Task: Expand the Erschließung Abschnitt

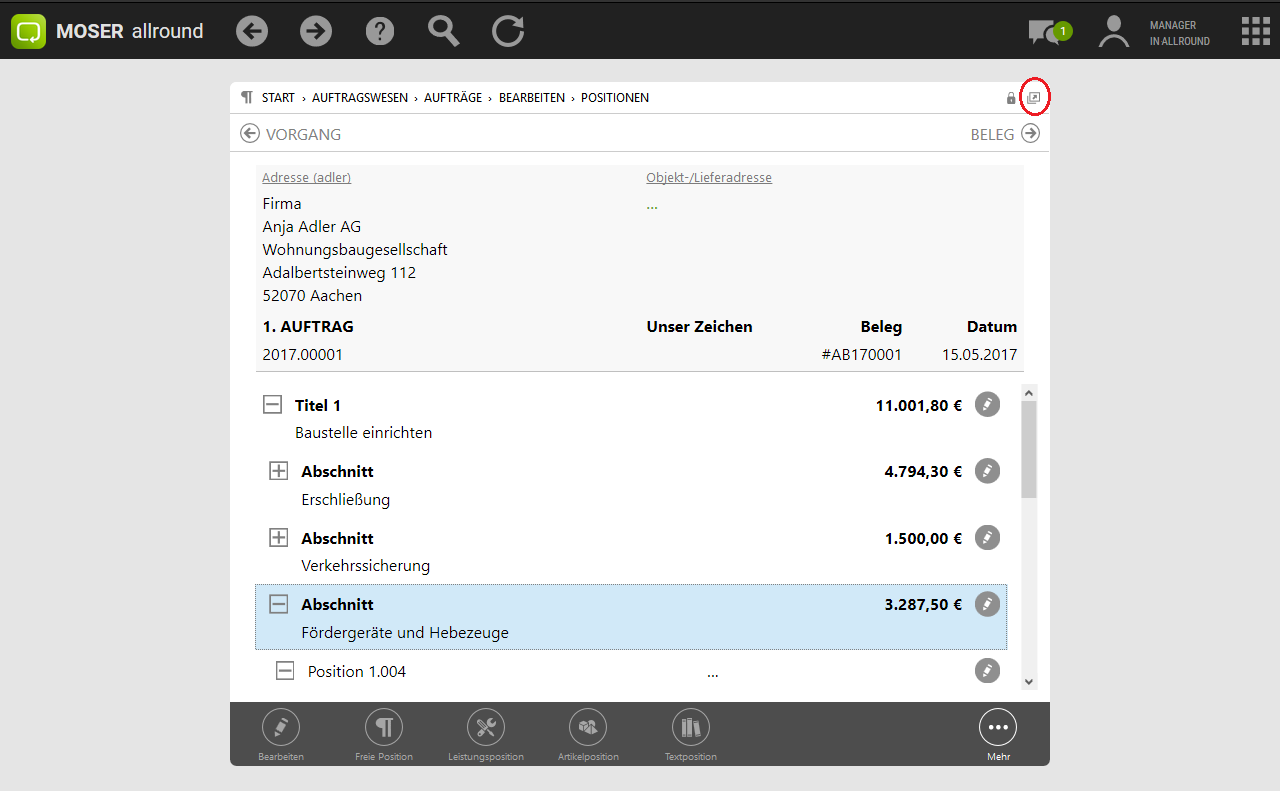Action: pos(279,471)
